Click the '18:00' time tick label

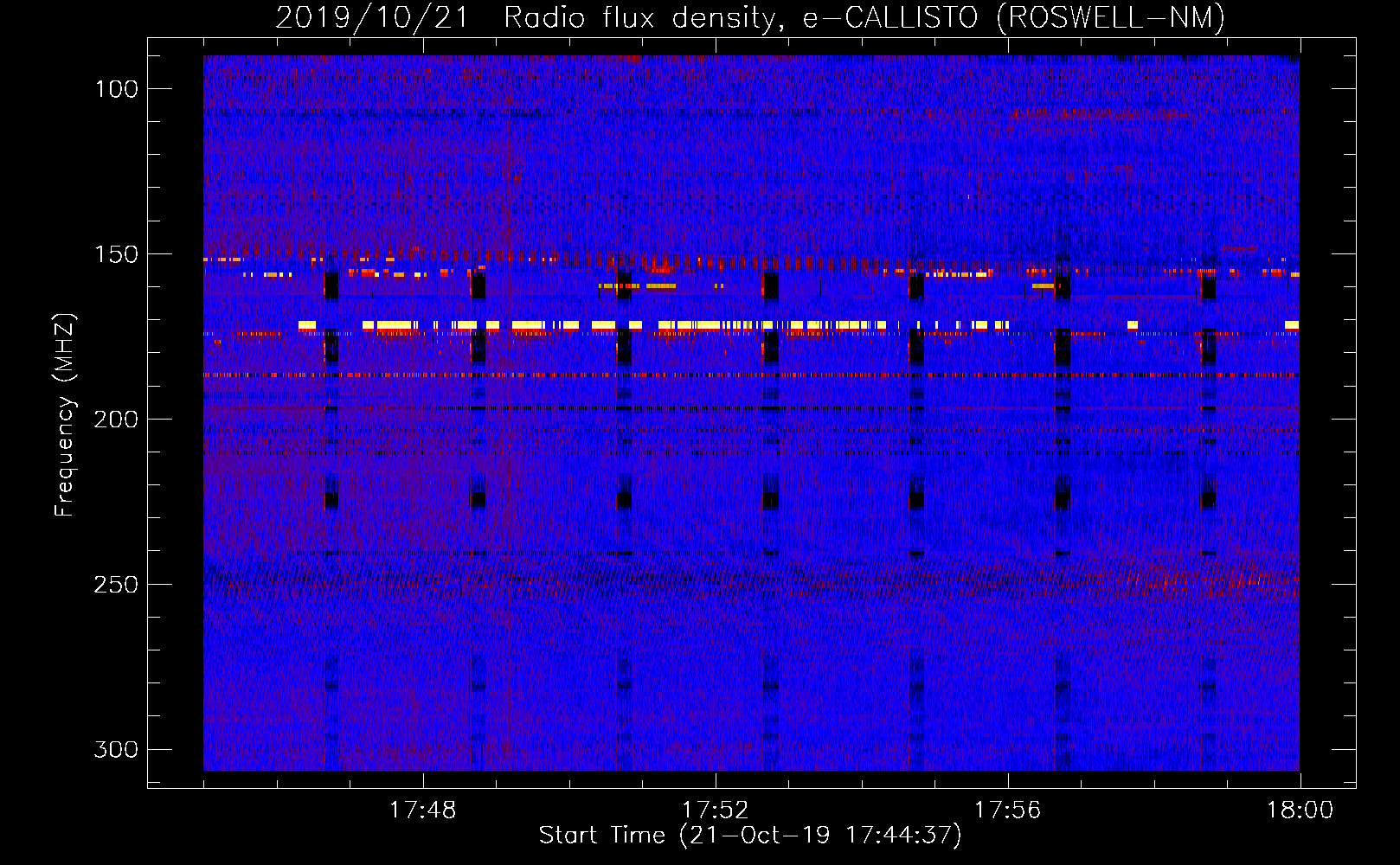(1300, 811)
